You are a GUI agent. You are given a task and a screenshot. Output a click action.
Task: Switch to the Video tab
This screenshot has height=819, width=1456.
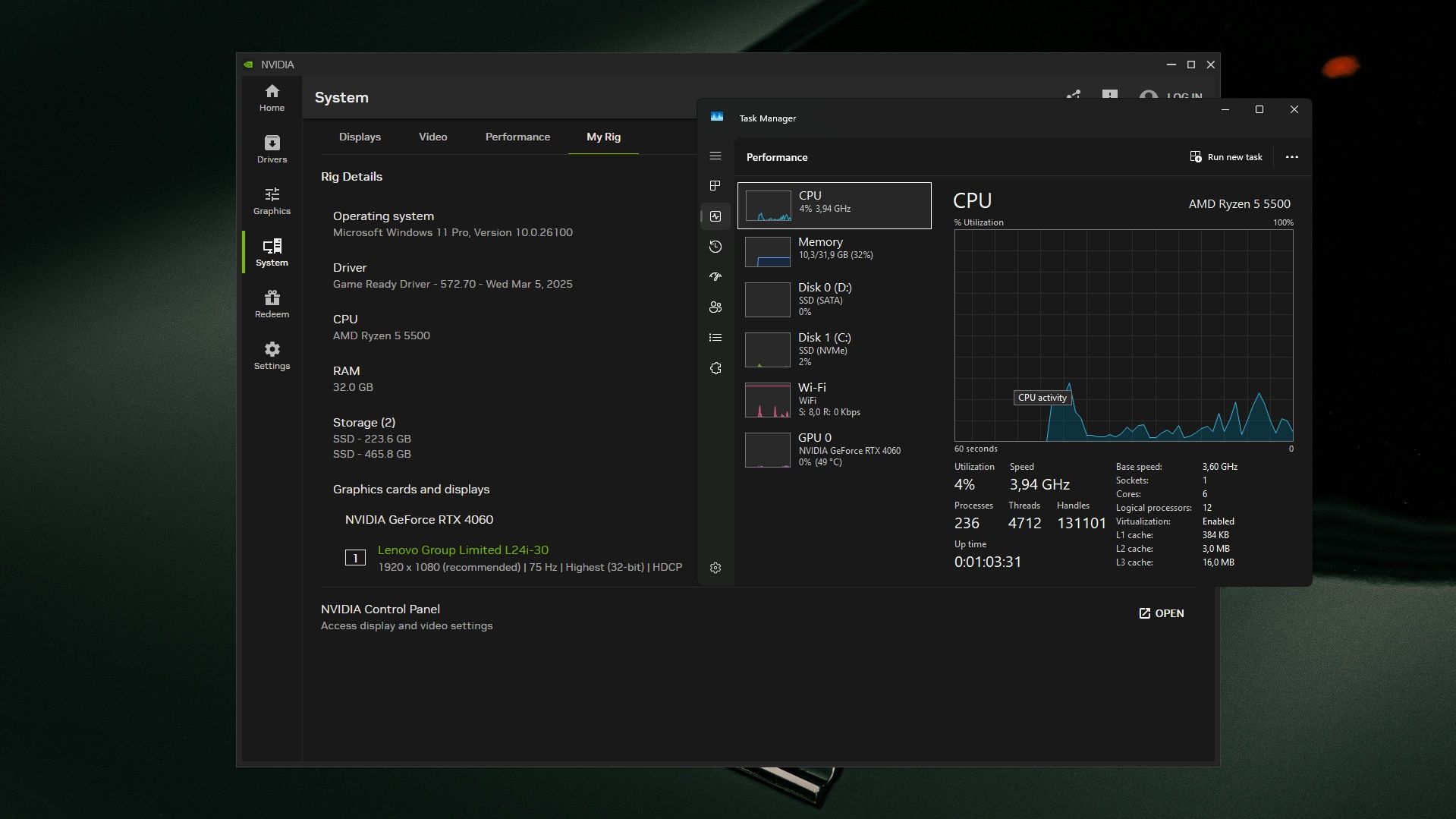432,137
